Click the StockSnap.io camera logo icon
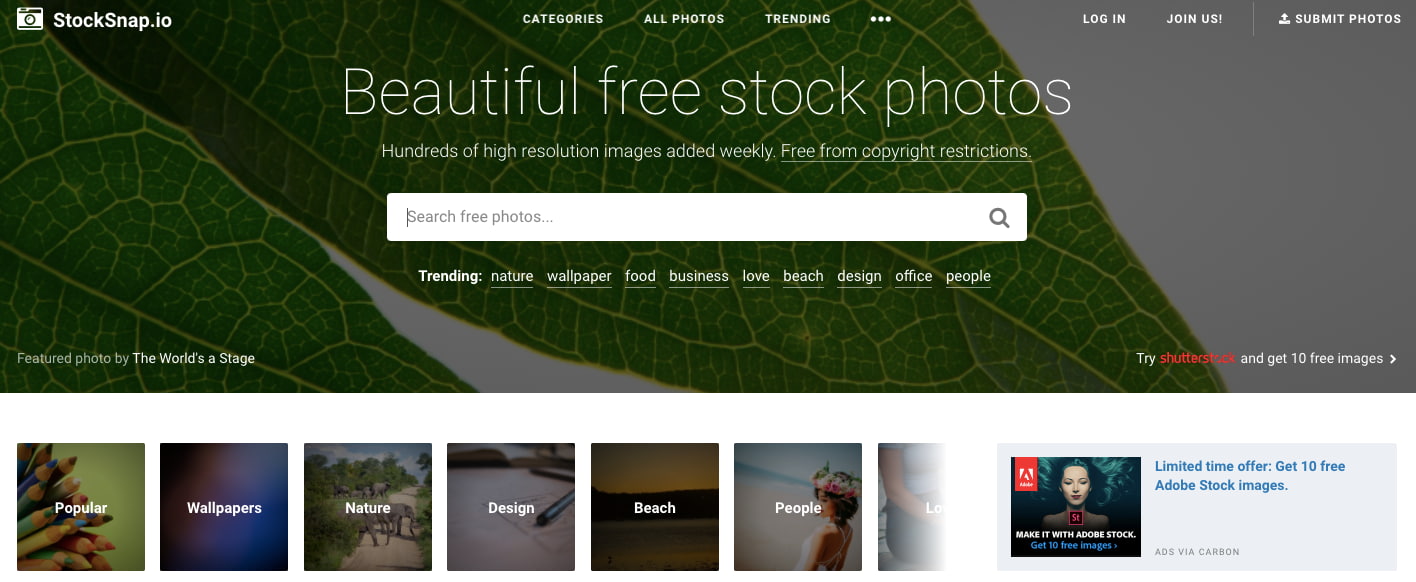The height and width of the screenshot is (582, 1416). 30,19
